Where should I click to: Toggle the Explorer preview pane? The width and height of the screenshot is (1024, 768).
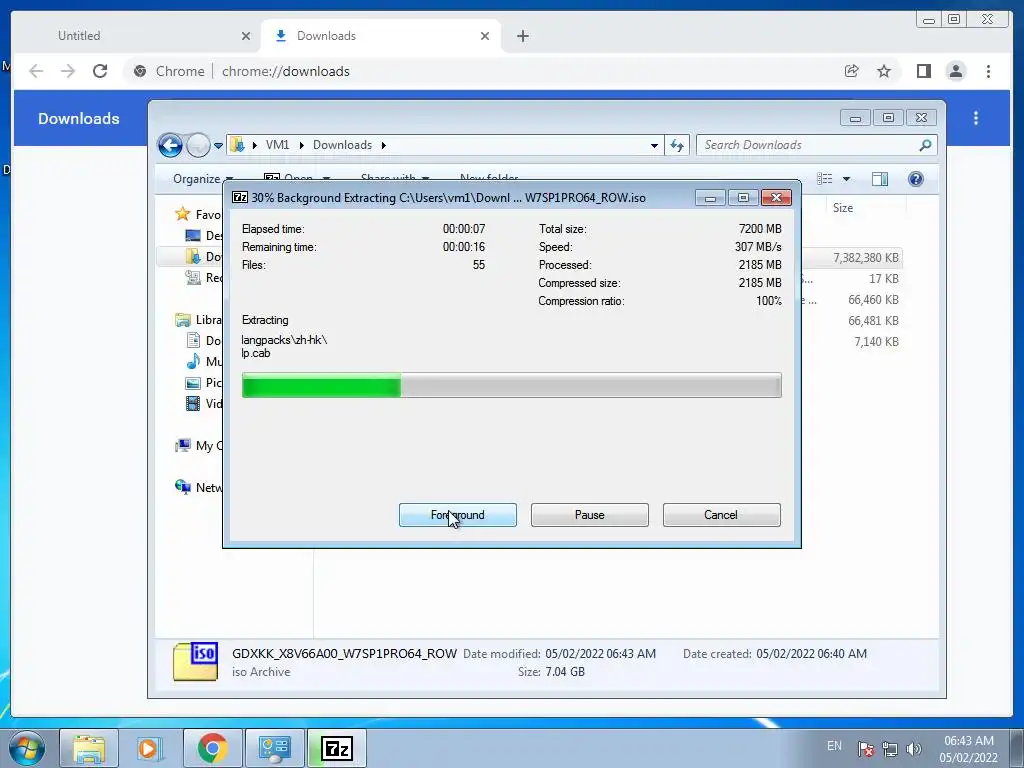point(880,178)
